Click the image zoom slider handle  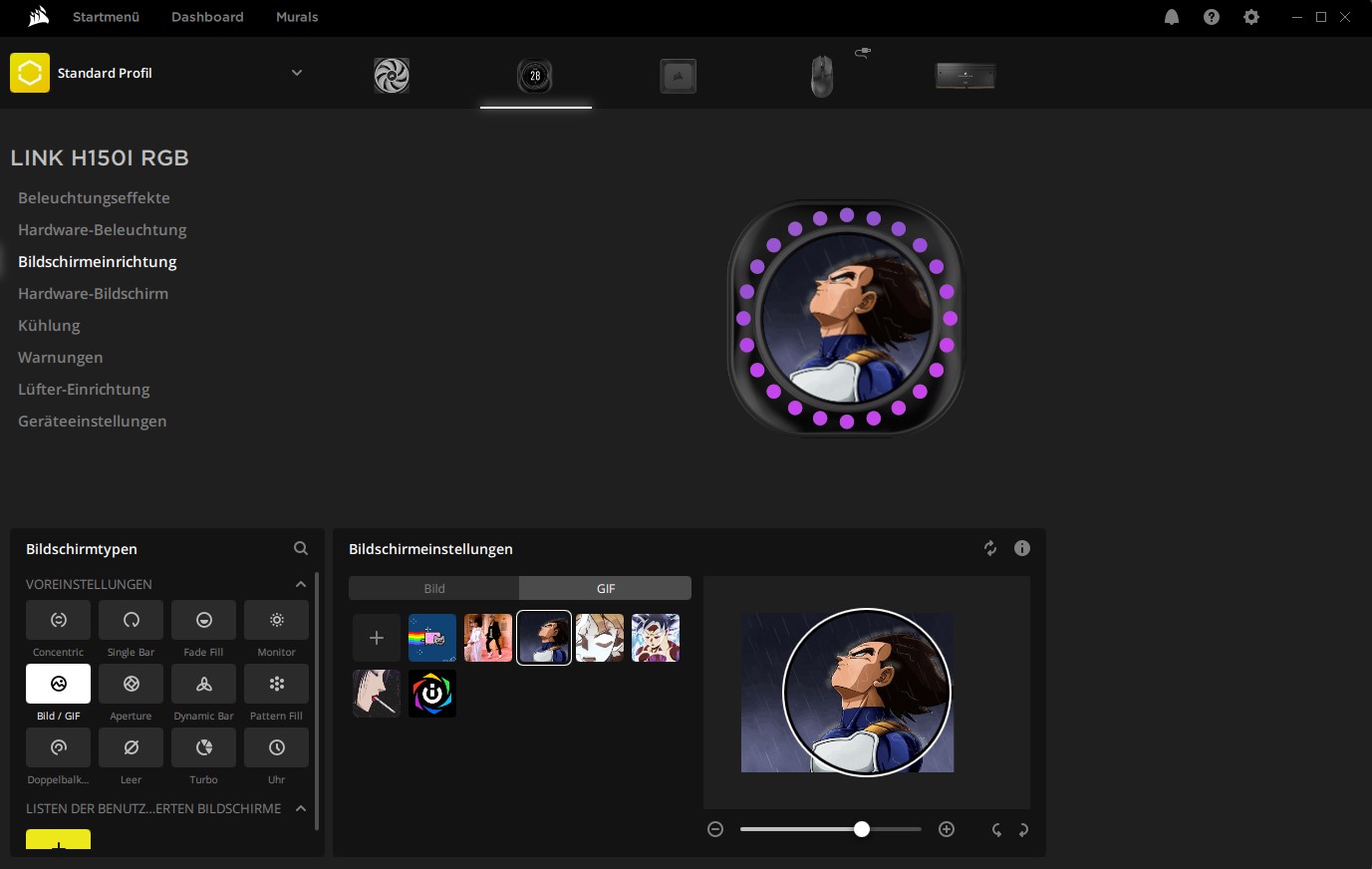coord(862,829)
